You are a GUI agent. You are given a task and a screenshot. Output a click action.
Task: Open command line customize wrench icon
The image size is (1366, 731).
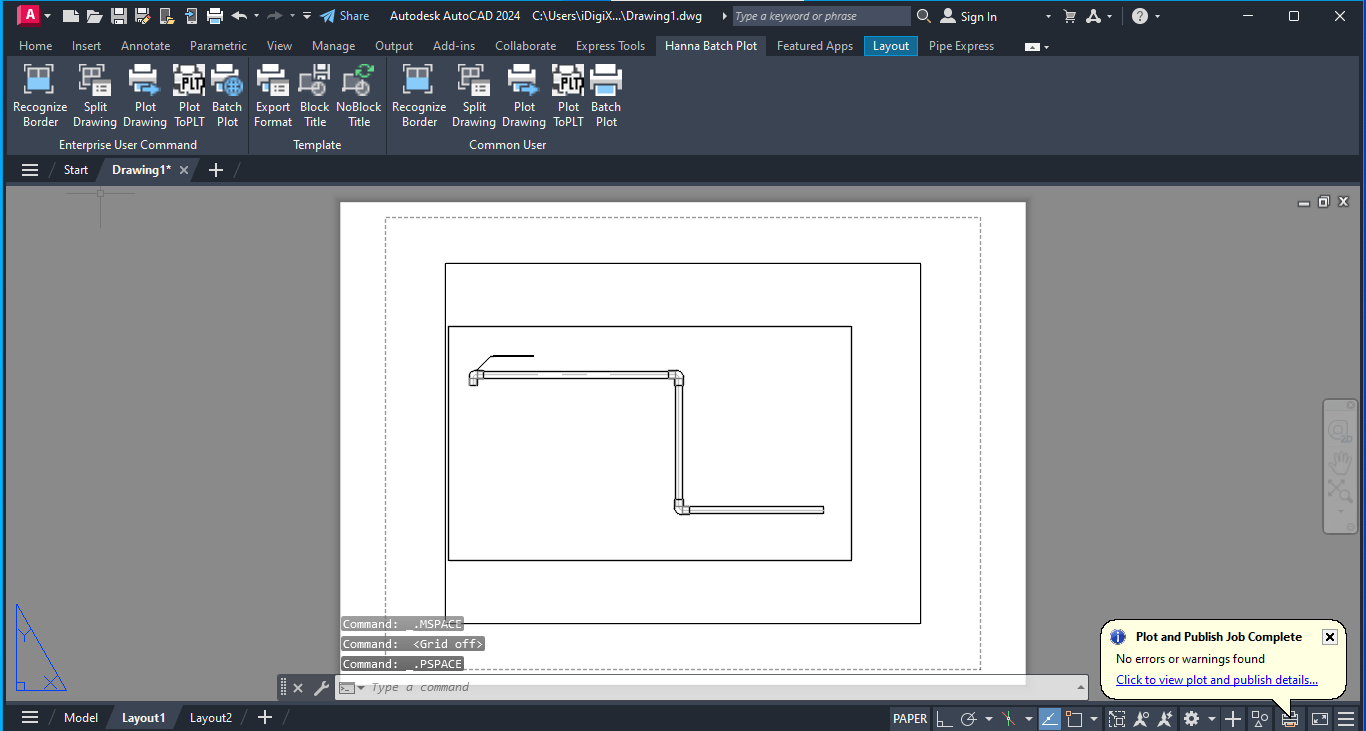(321, 688)
